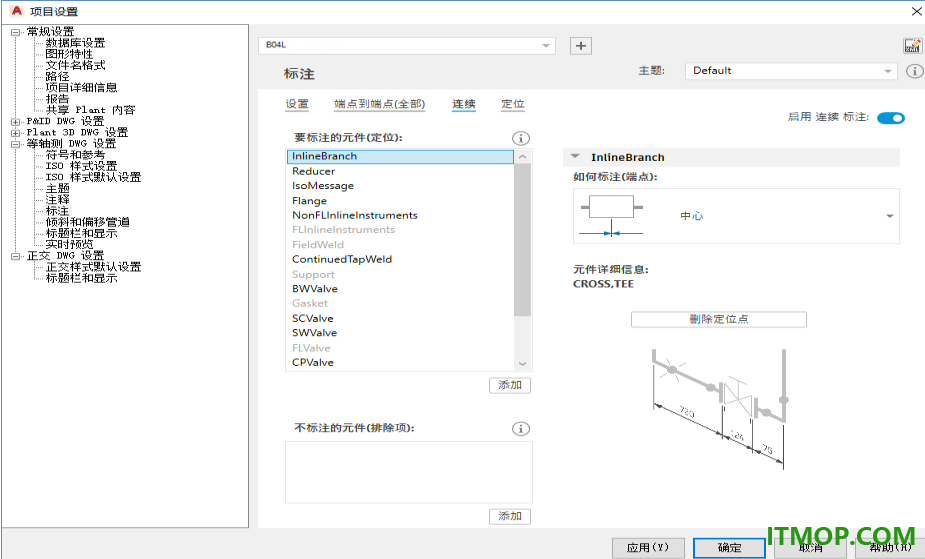The height and width of the screenshot is (559, 925).
Task: Select FLInlineInstruments in the list
Action: tap(401, 230)
